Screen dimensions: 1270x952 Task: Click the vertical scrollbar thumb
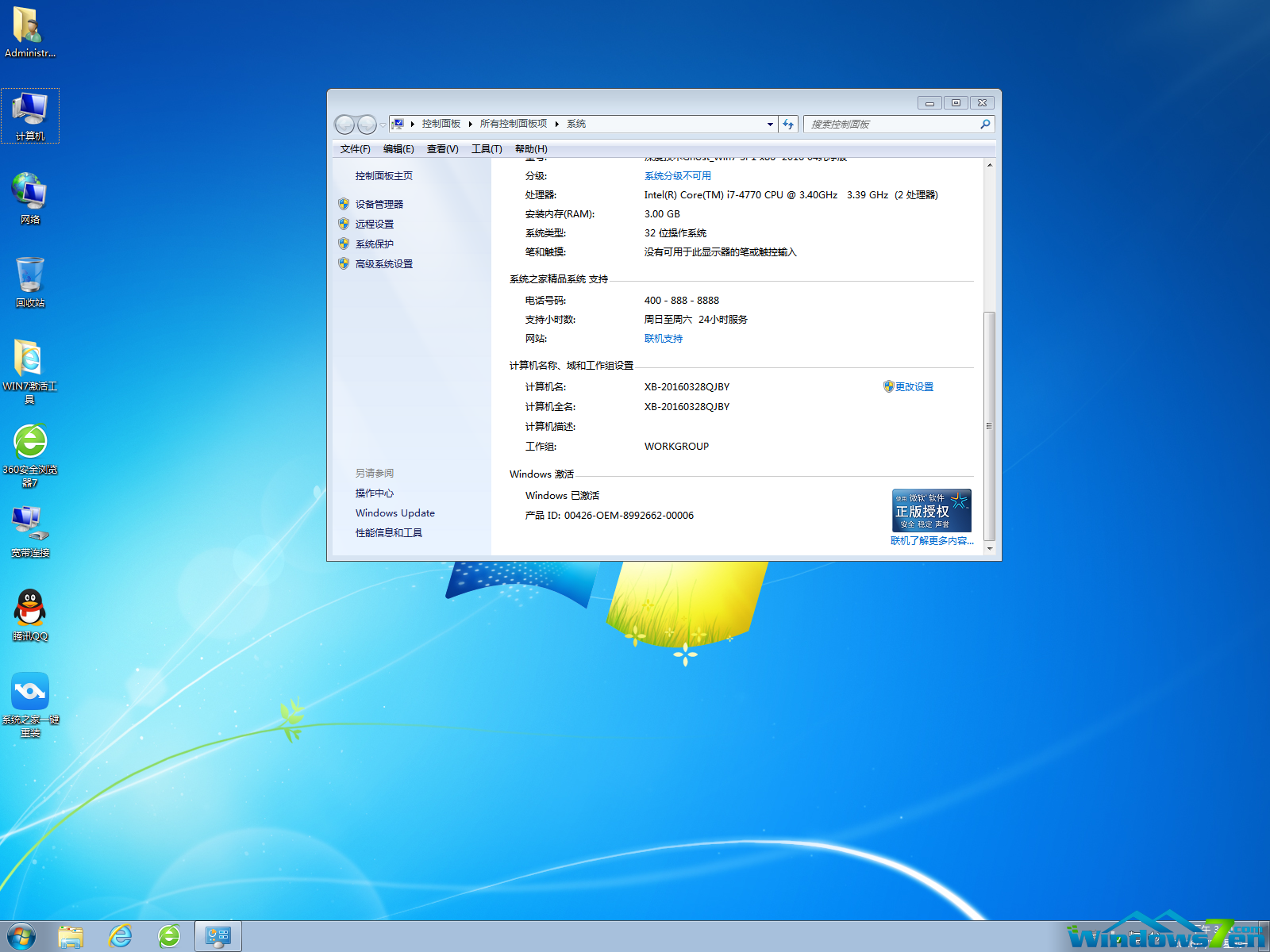coord(989,426)
